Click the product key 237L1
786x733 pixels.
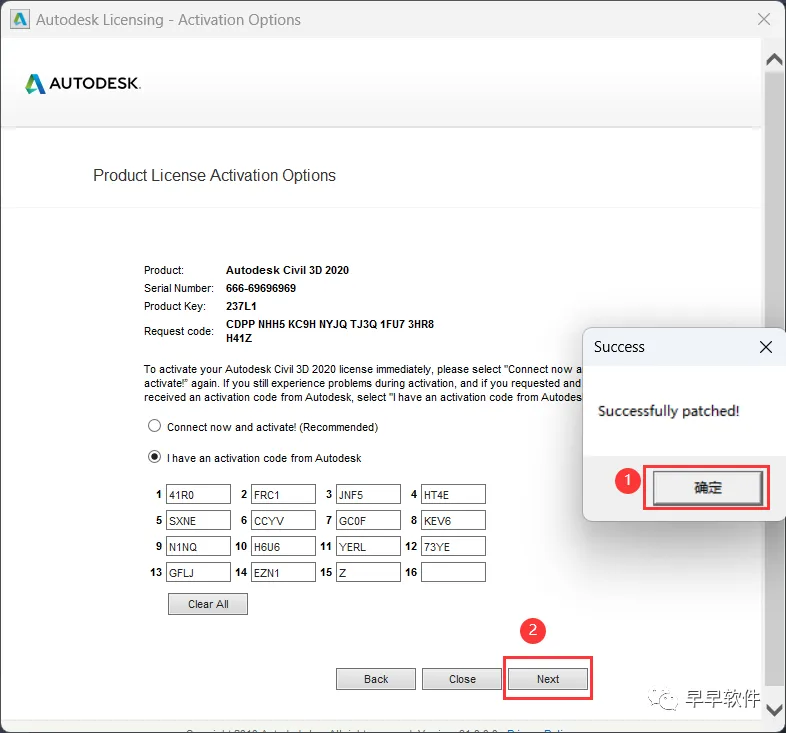coord(241,306)
